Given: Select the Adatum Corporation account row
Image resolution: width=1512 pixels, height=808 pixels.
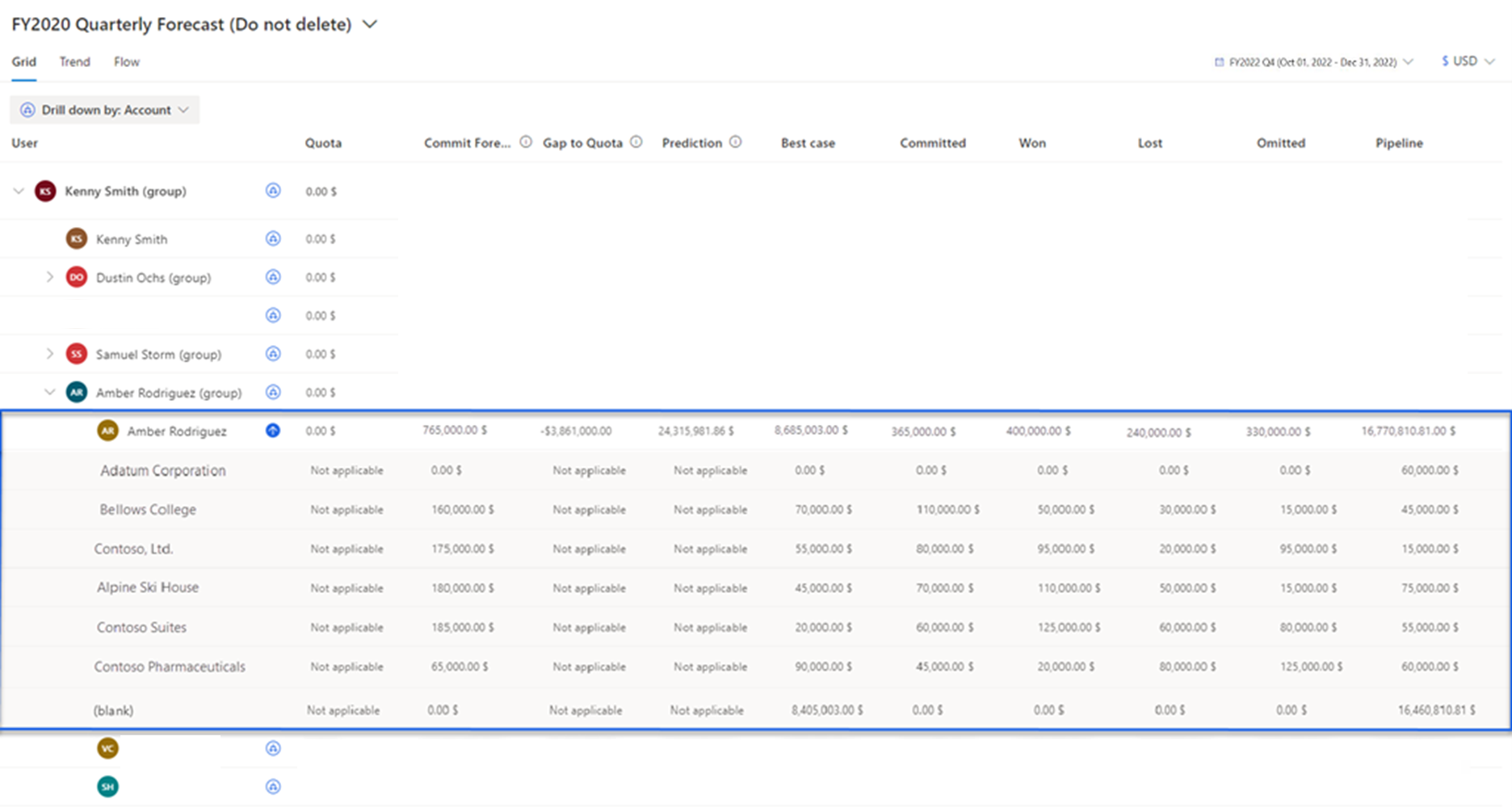Looking at the screenshot, I should pyautogui.click(x=756, y=470).
